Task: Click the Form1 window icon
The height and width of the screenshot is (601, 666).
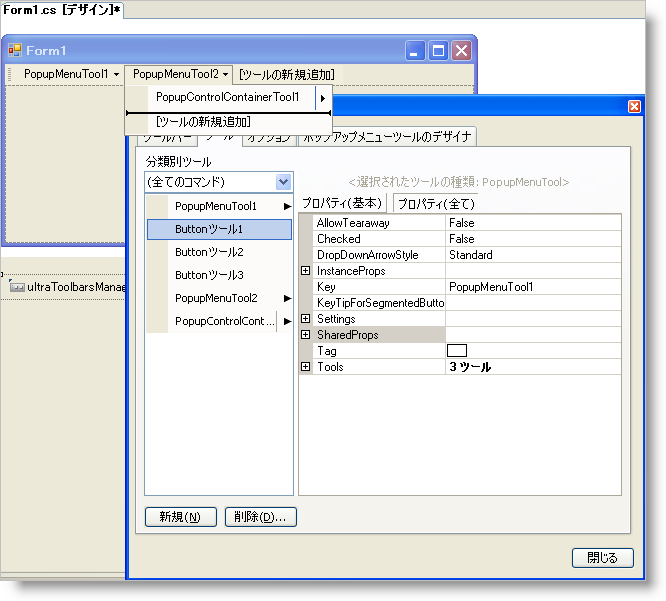Action: (14, 50)
